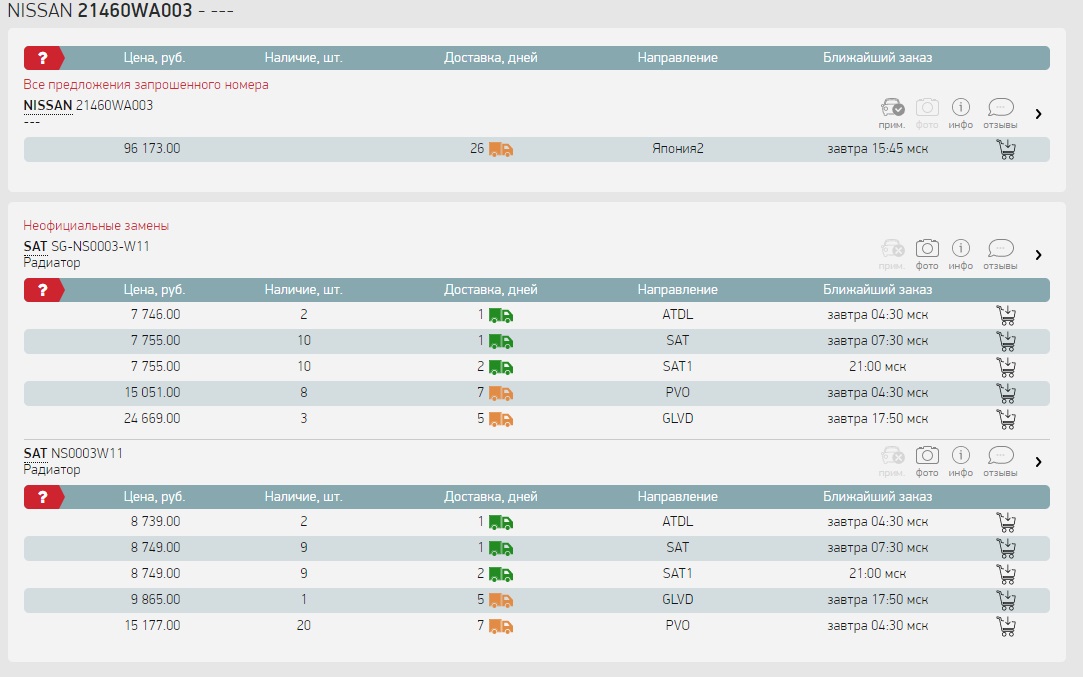Viewport: 1083px width, 677px height.
Task: Click Ближайший заказ header in NISSAN table
Action: pyautogui.click(x=877, y=58)
